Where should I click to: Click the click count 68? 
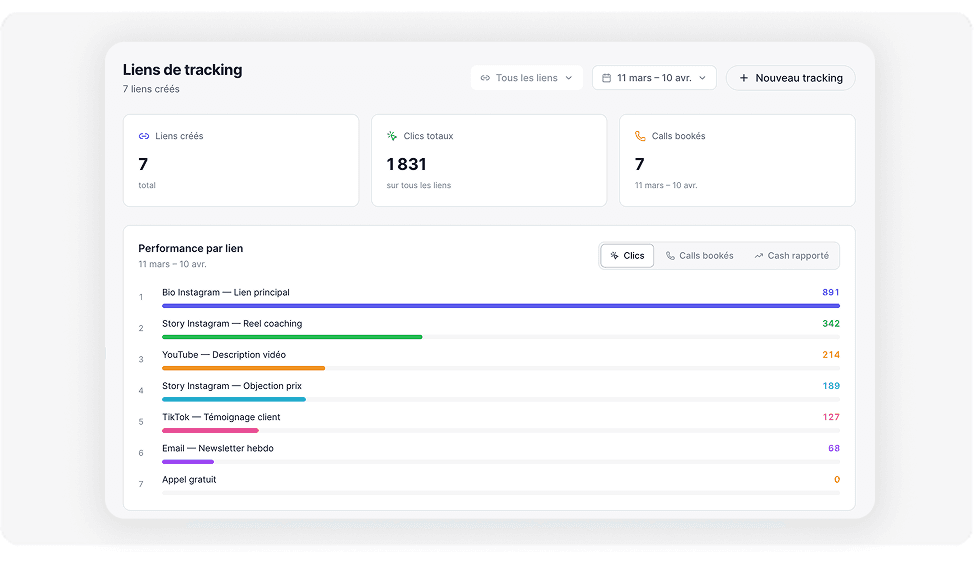[834, 448]
